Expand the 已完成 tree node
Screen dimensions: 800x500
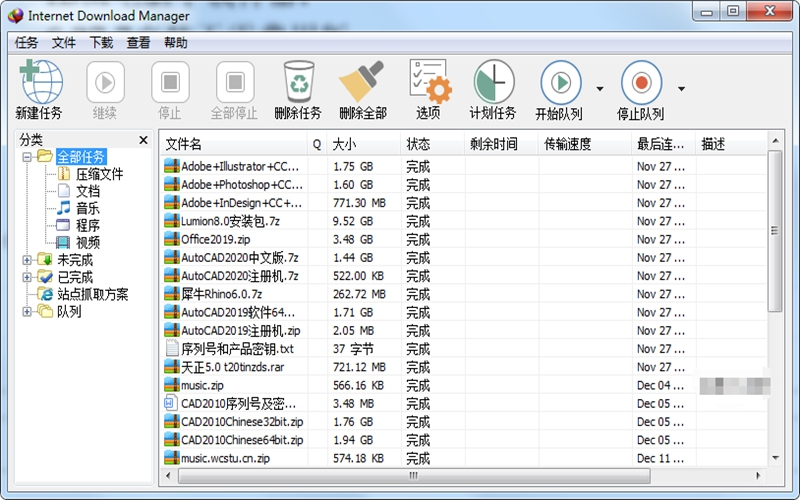click(x=27, y=277)
